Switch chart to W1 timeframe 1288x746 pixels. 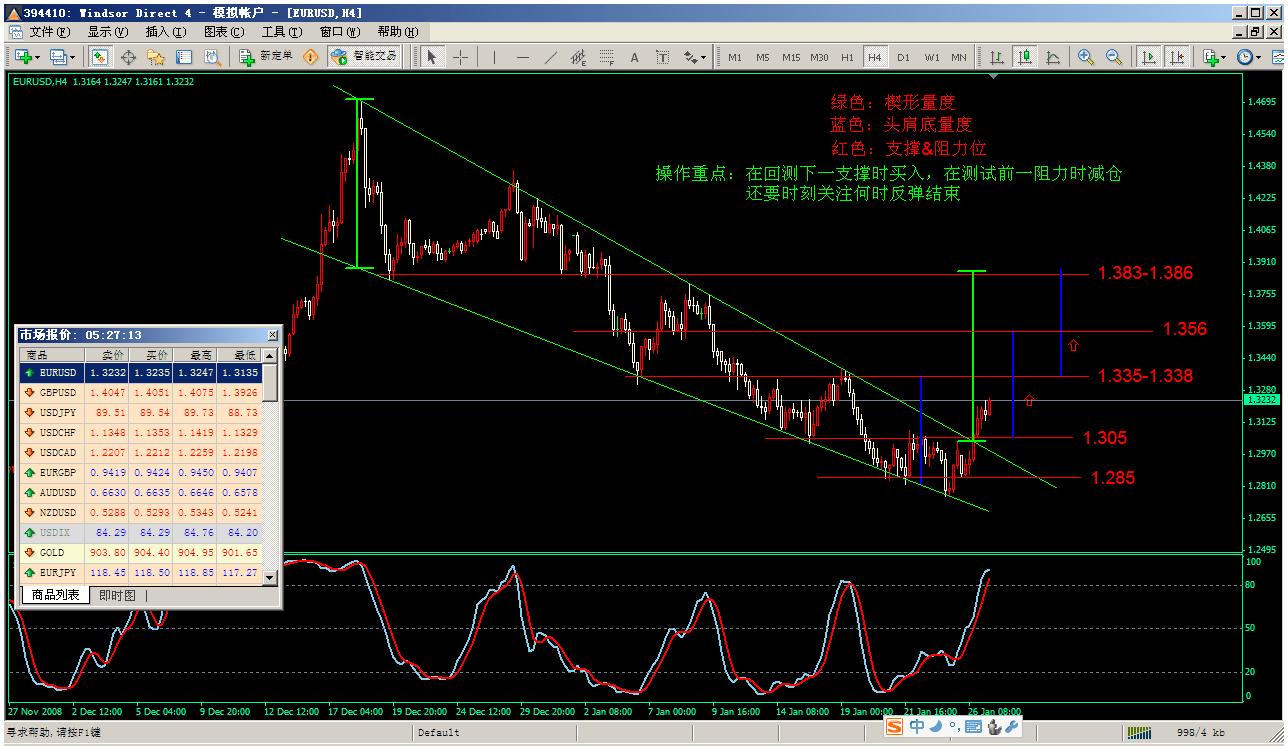pyautogui.click(x=931, y=57)
